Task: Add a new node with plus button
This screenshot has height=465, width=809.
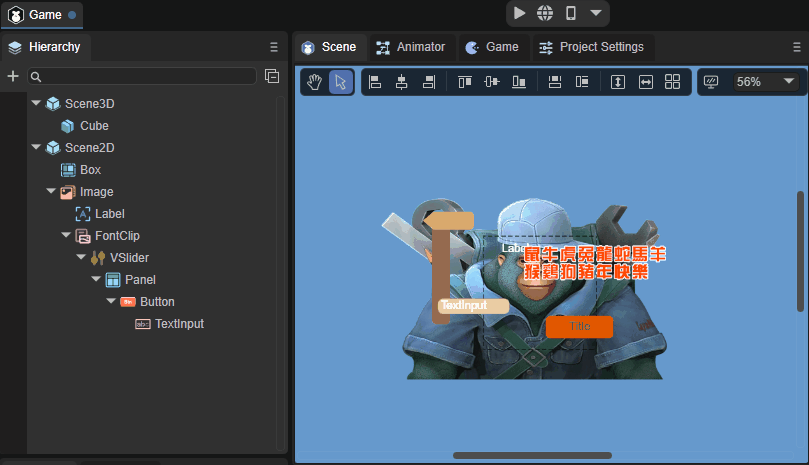Action: [x=13, y=76]
